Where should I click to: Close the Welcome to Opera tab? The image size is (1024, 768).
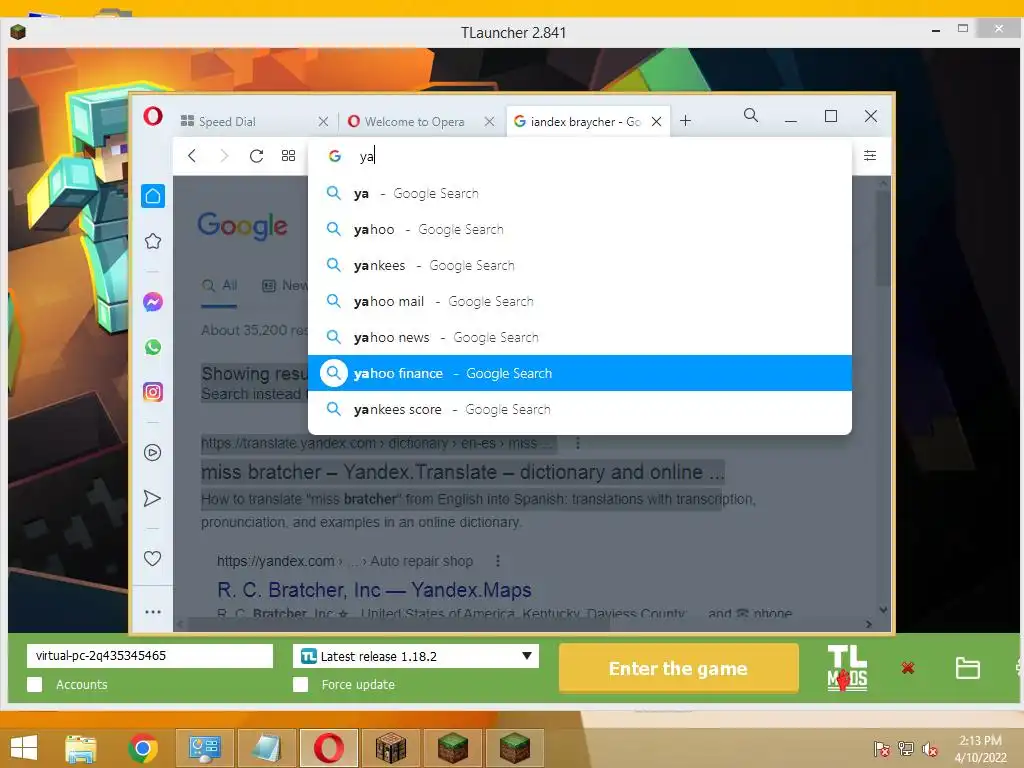489,121
